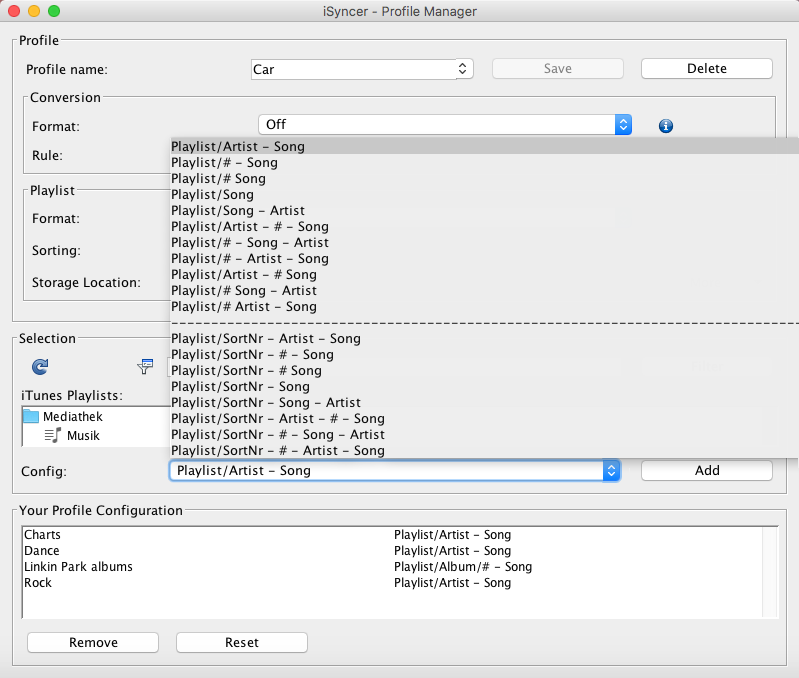Open the Conversion Format dropdown showing Off

tap(445, 124)
